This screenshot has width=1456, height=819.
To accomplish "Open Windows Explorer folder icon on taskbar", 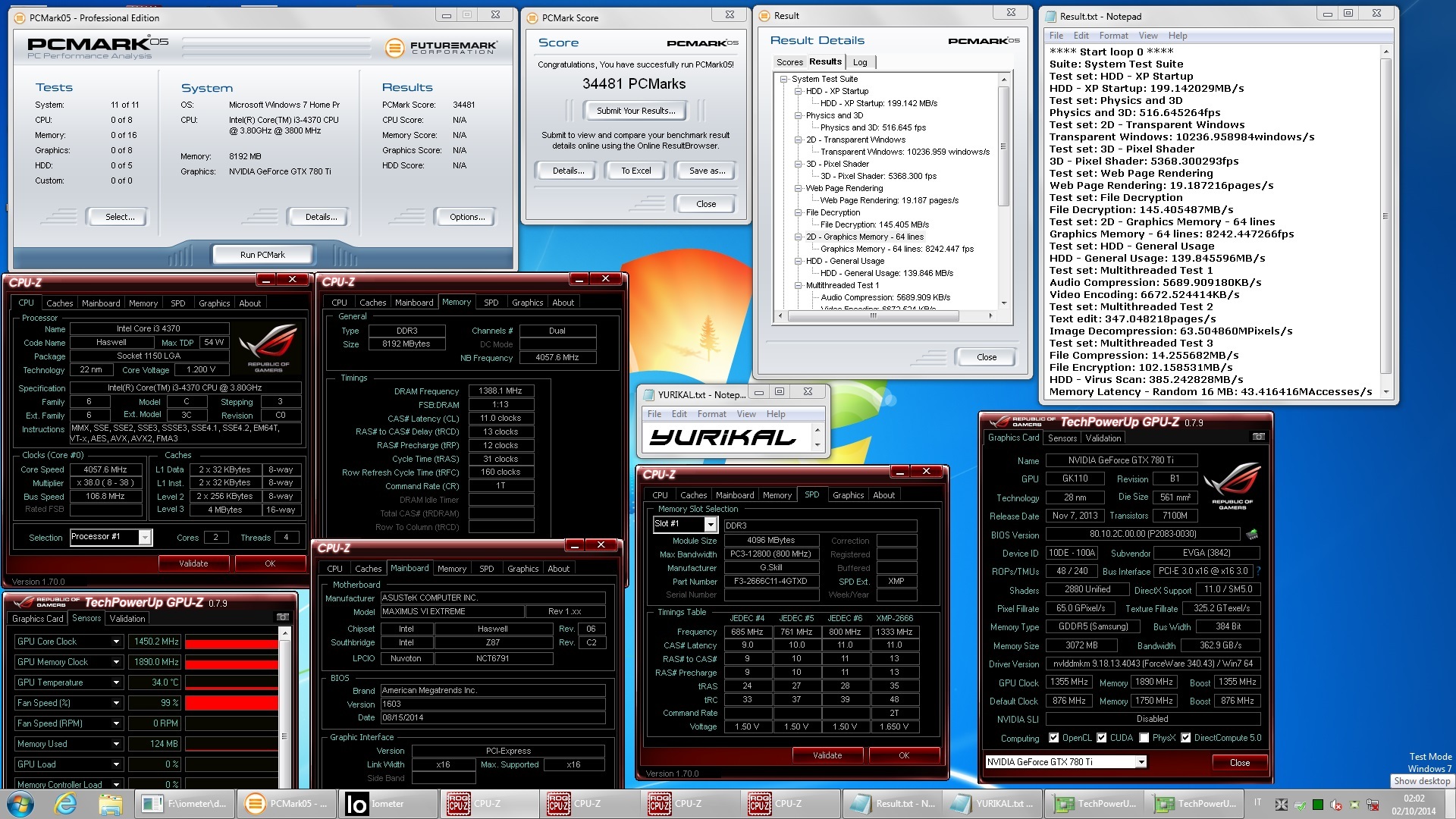I will 110,803.
